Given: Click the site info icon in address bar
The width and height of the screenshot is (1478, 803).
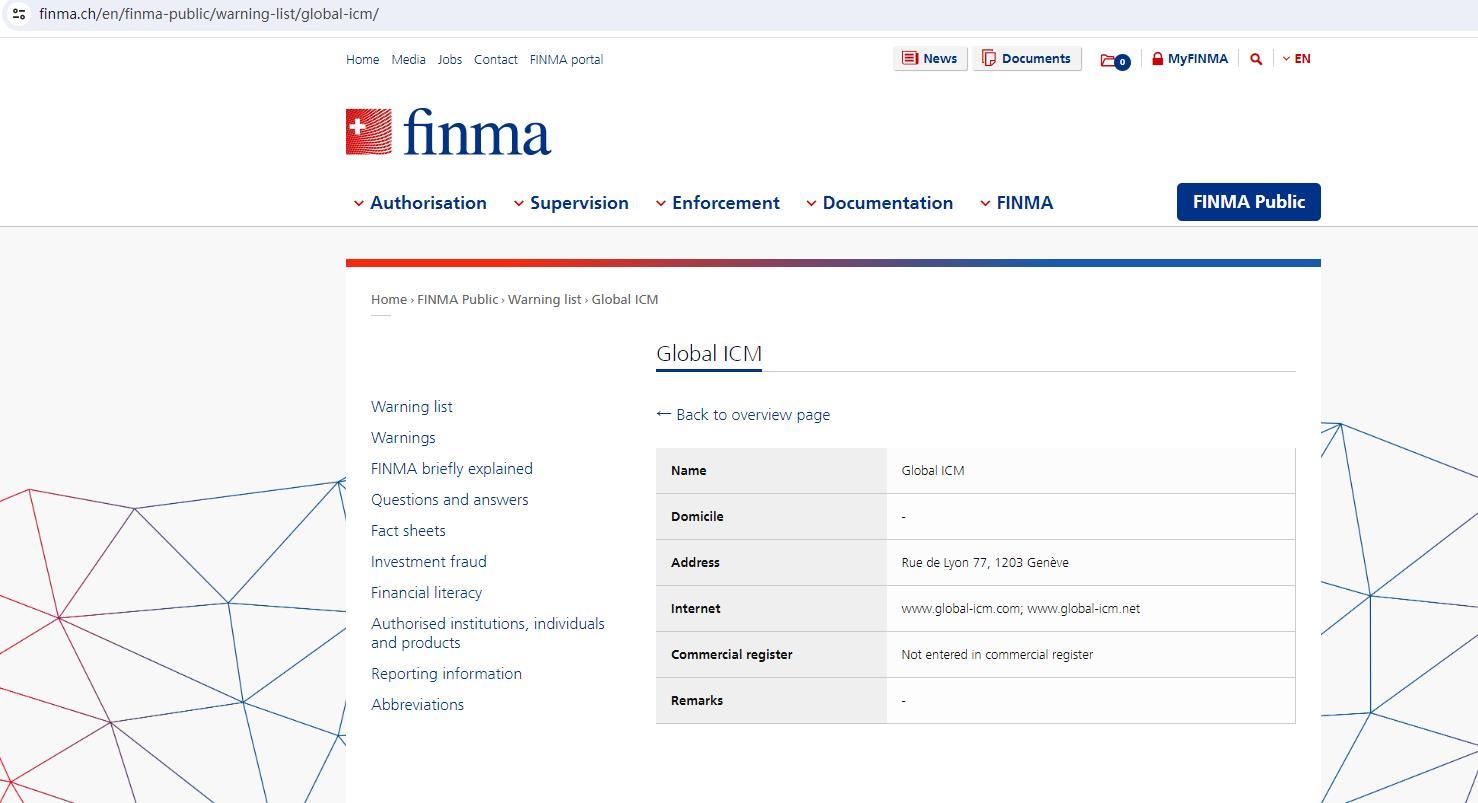Looking at the screenshot, I should pos(19,14).
